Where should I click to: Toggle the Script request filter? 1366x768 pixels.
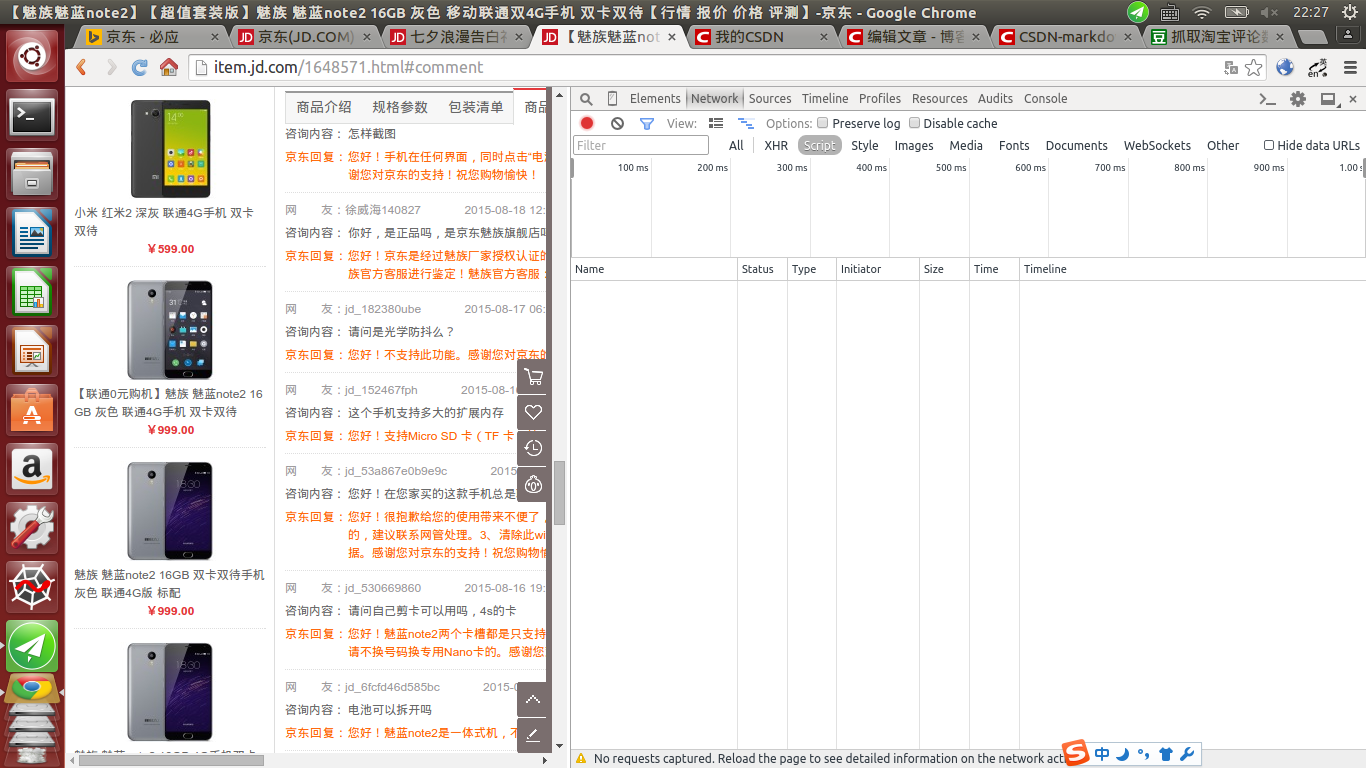[x=819, y=145]
